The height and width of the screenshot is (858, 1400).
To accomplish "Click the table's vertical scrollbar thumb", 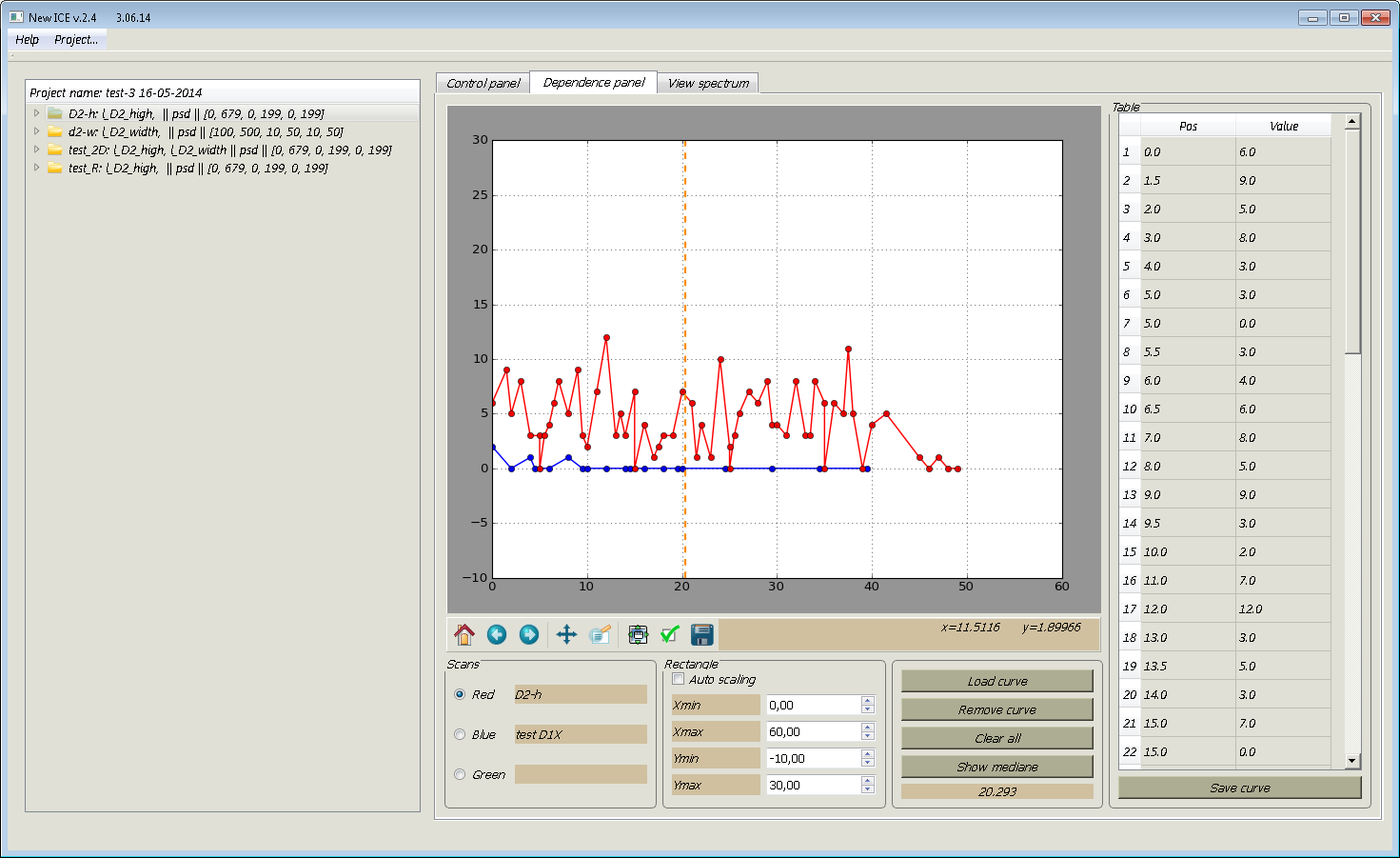I will coord(1352,243).
